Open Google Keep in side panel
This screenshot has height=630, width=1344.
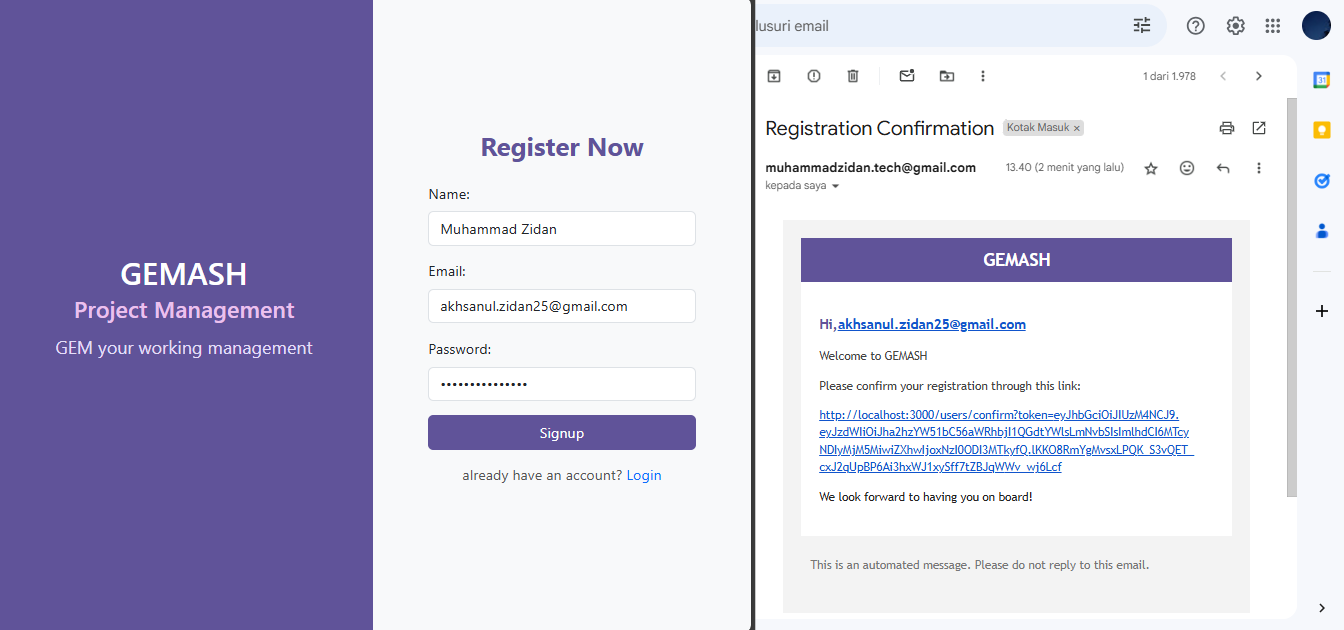(x=1321, y=130)
